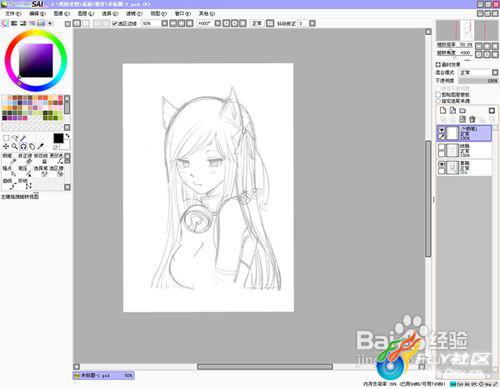Image resolution: width=500 pixels, height=388 pixels.
Task: Open the rotation angle dropdown in toolbar
Action: (218, 23)
